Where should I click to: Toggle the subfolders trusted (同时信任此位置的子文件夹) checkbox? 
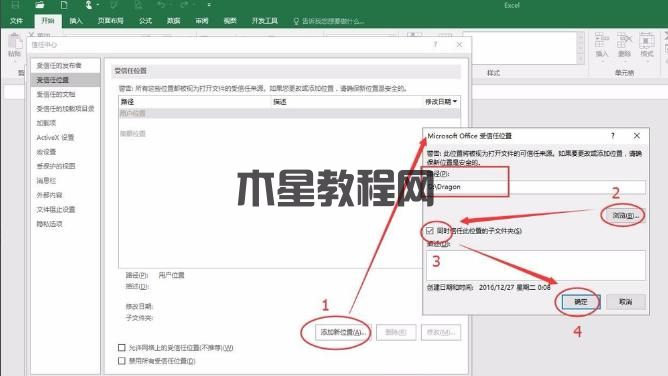429,231
